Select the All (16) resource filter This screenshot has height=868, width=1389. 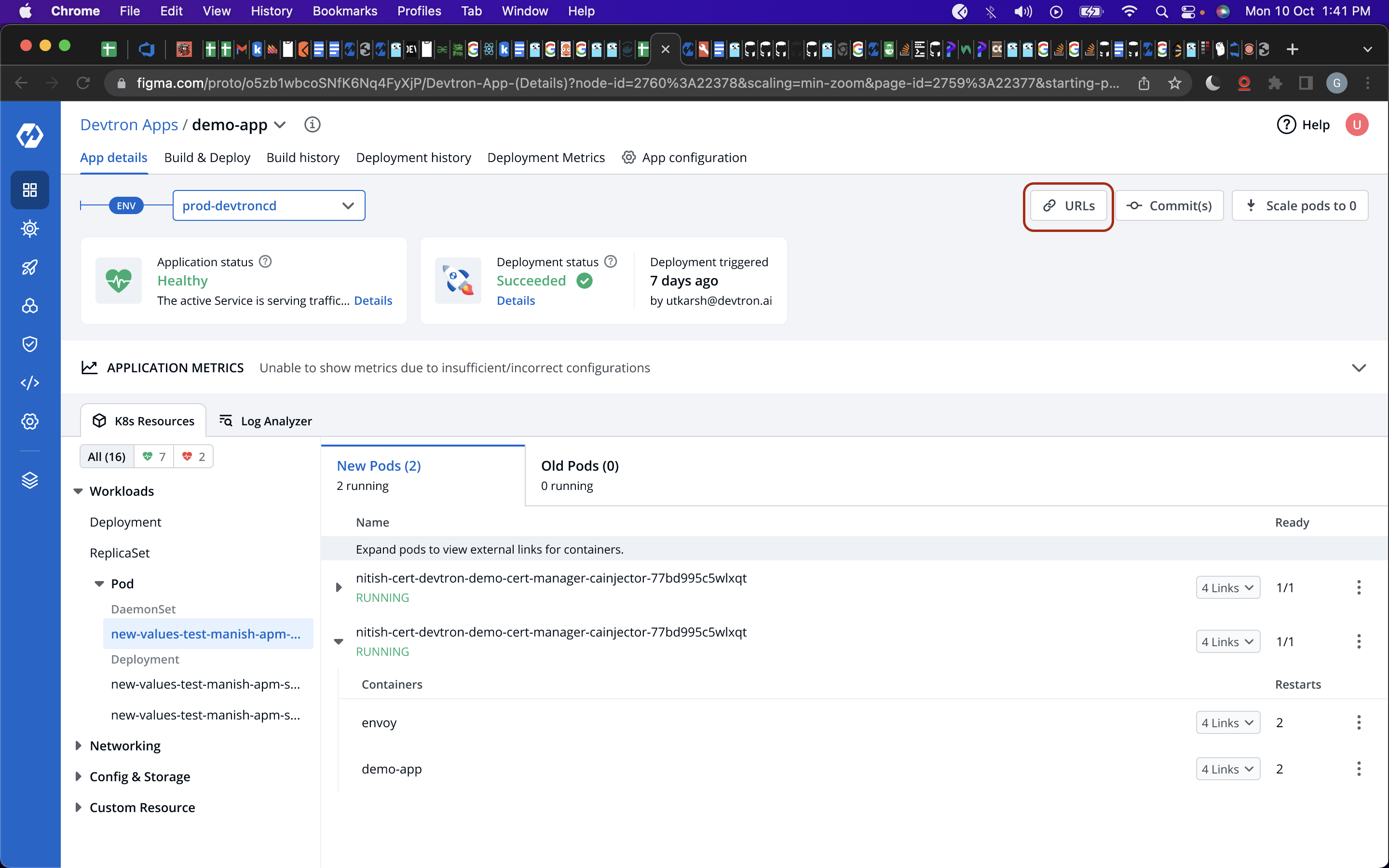pyautogui.click(x=107, y=456)
